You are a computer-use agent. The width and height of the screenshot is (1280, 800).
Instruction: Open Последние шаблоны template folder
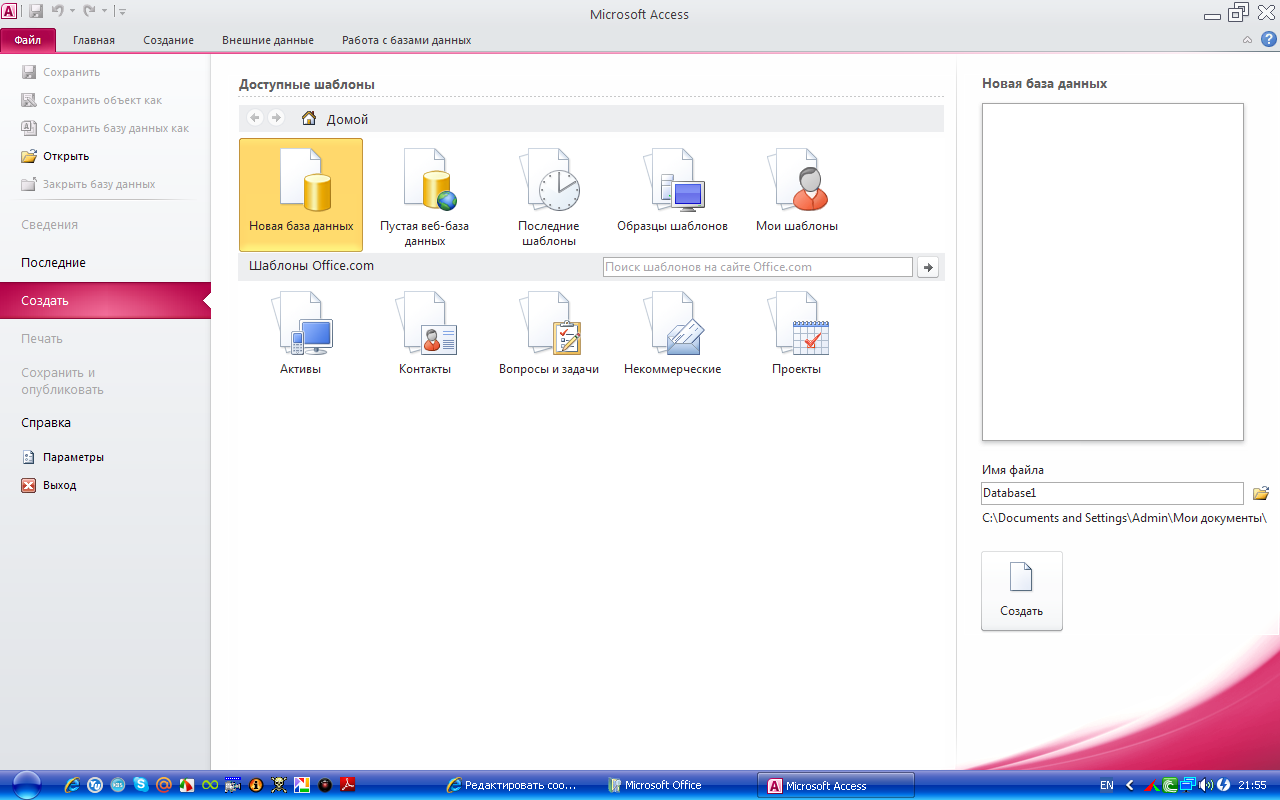coord(549,196)
